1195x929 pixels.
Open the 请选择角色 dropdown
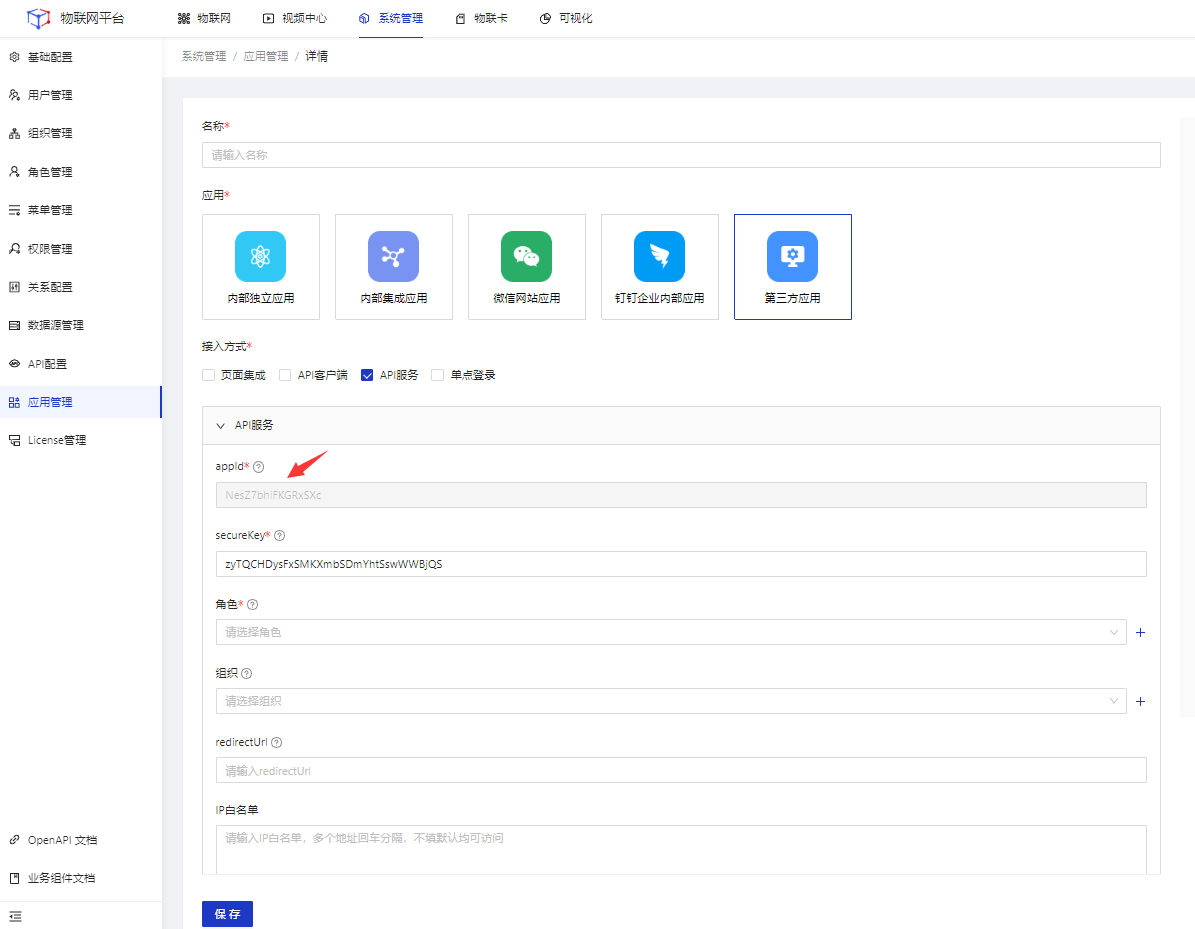[670, 633]
